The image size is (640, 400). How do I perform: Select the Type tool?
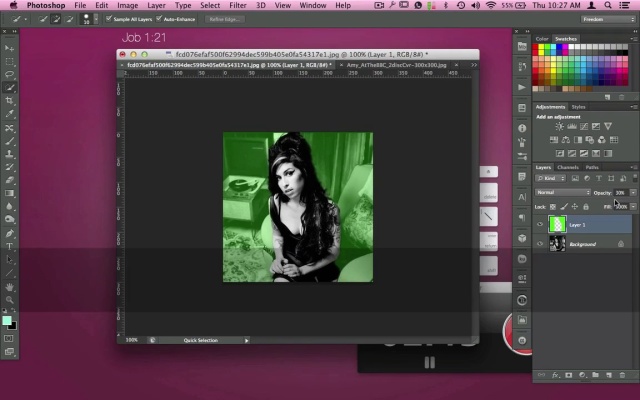tap(10, 246)
